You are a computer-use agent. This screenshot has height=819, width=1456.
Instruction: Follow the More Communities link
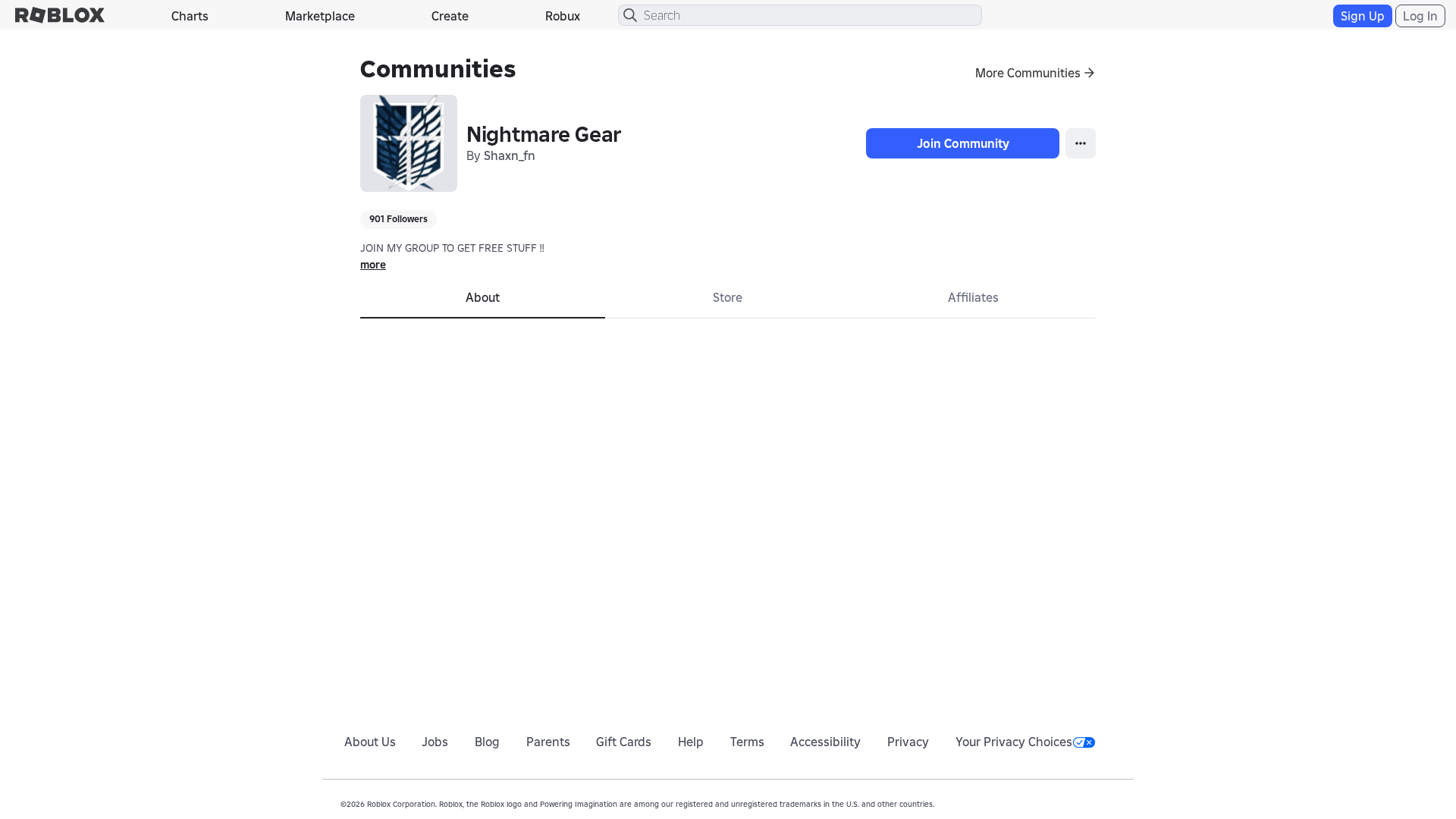tap(1035, 73)
